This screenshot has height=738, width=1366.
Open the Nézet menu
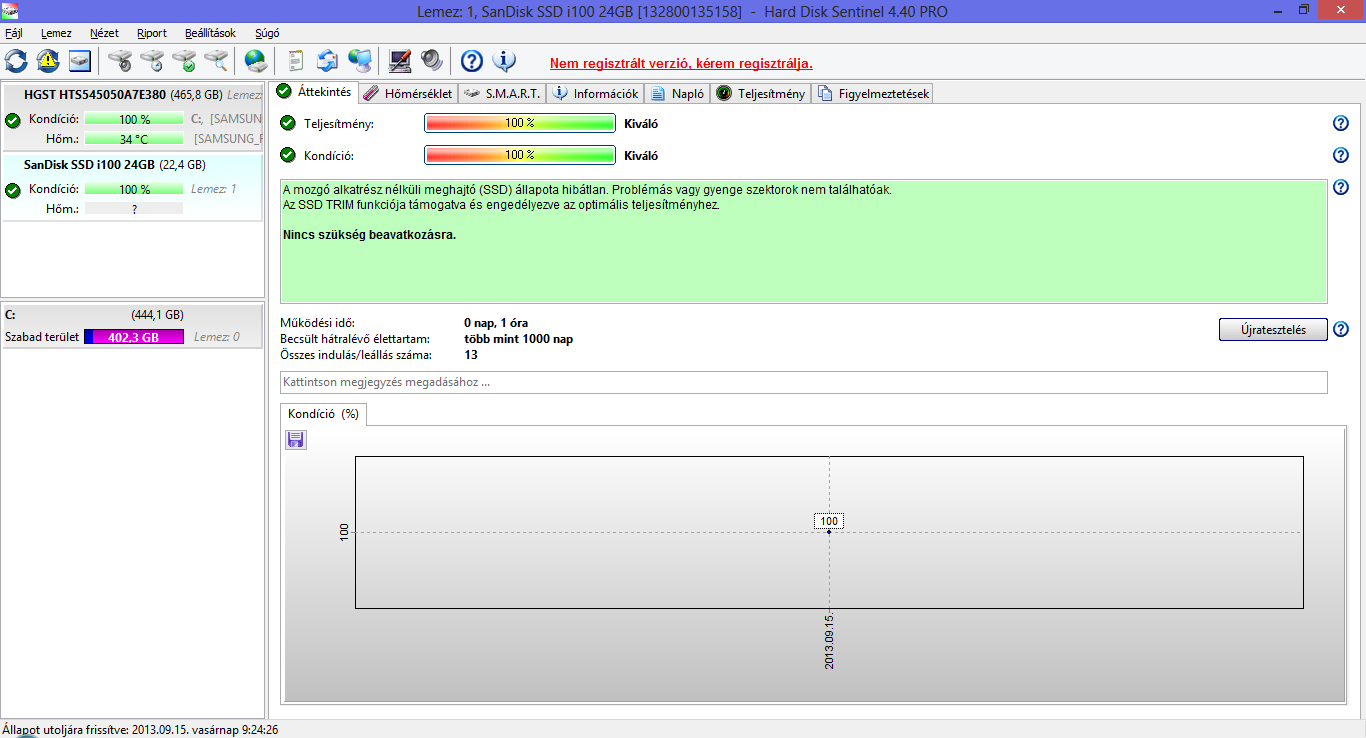coord(104,33)
